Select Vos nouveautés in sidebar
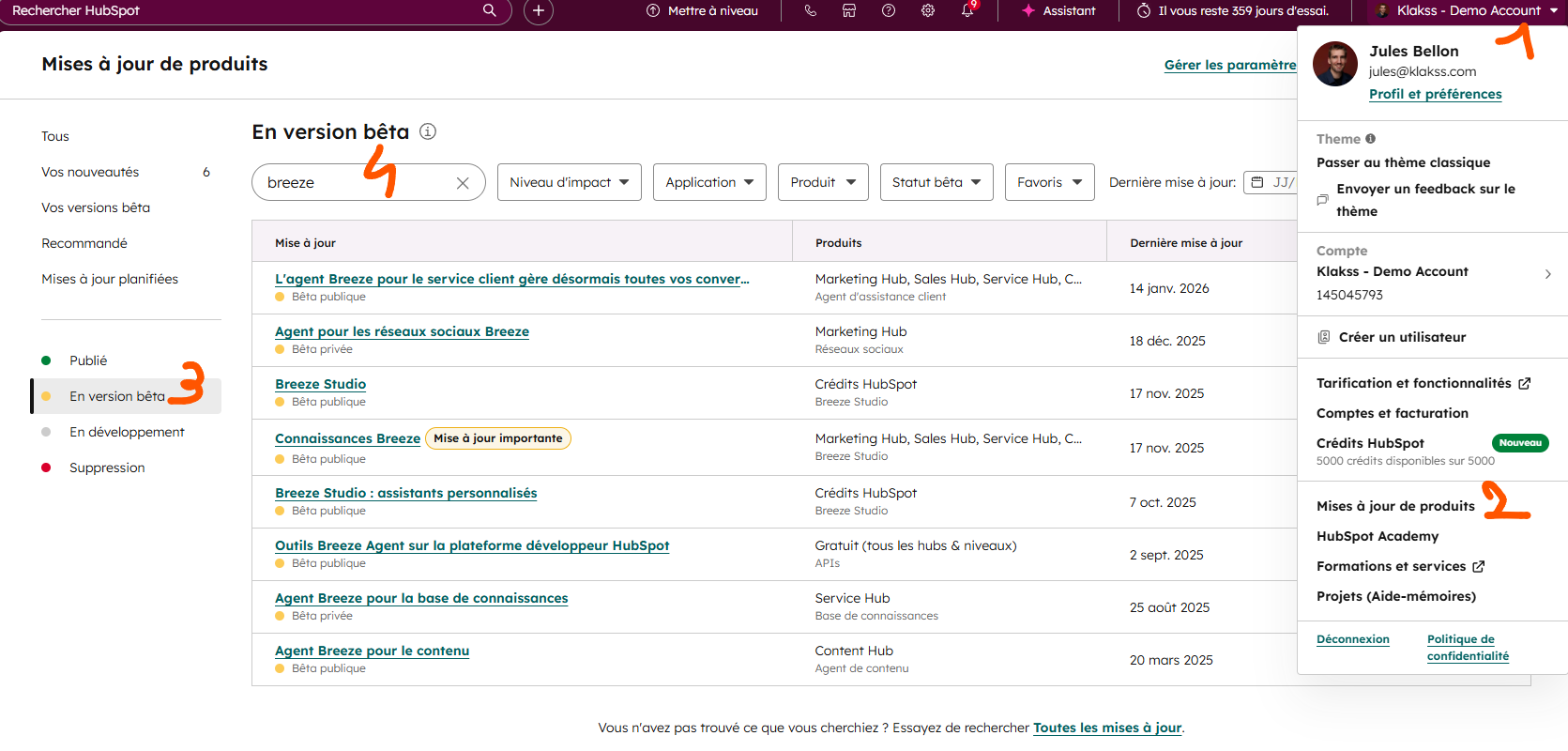Screen dimensions: 1568x751 pos(90,172)
